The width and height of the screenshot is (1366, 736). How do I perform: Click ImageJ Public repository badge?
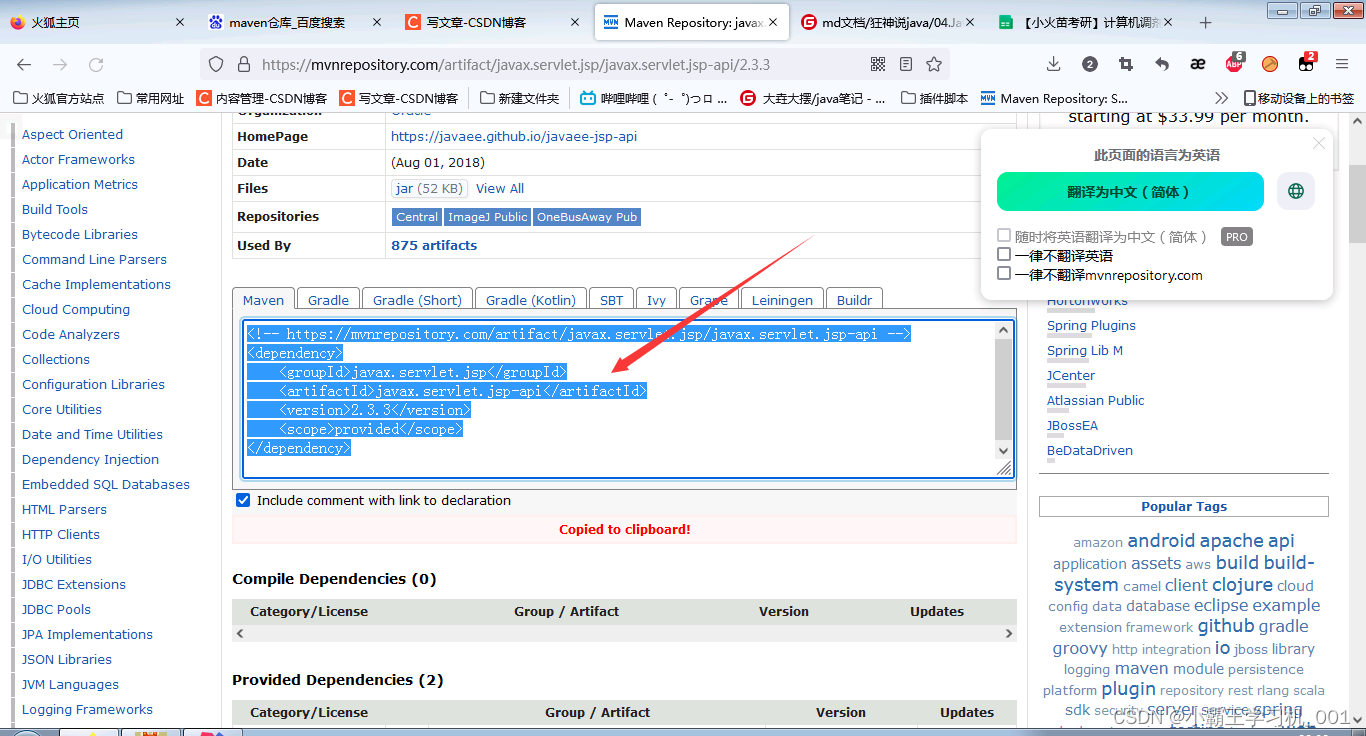[487, 217]
